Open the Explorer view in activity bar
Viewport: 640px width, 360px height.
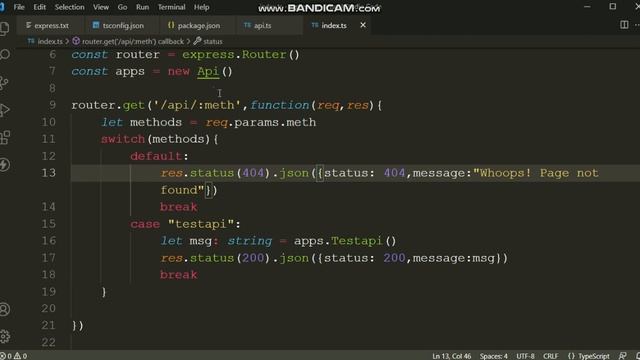[4, 28]
